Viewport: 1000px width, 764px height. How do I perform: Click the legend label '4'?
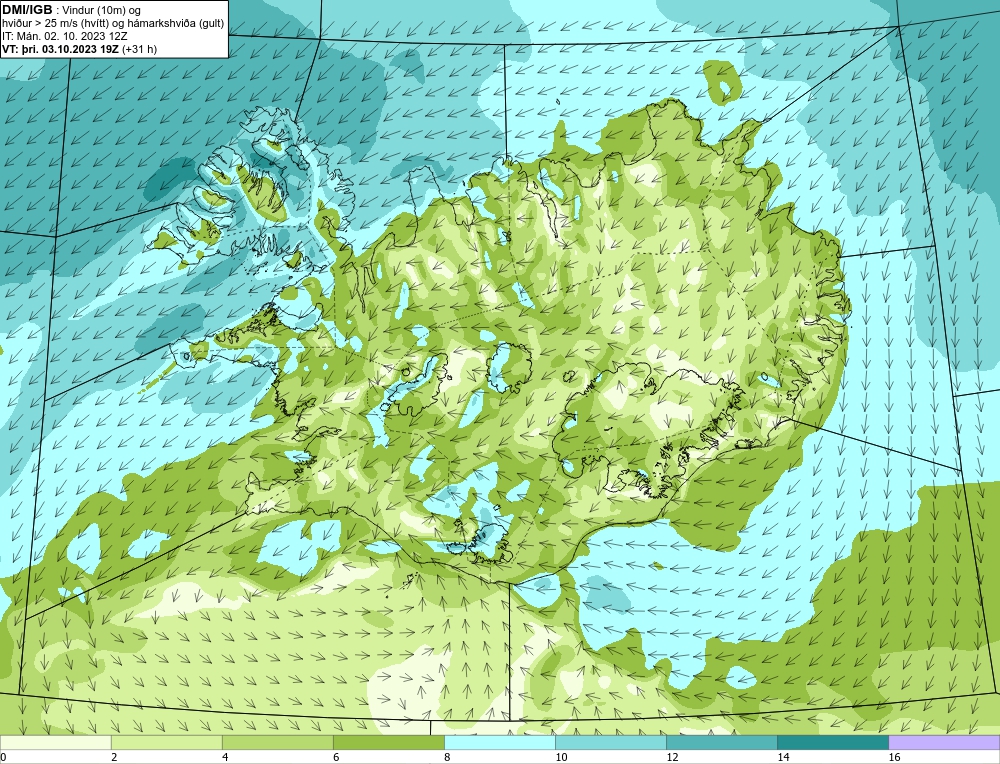click(x=225, y=757)
